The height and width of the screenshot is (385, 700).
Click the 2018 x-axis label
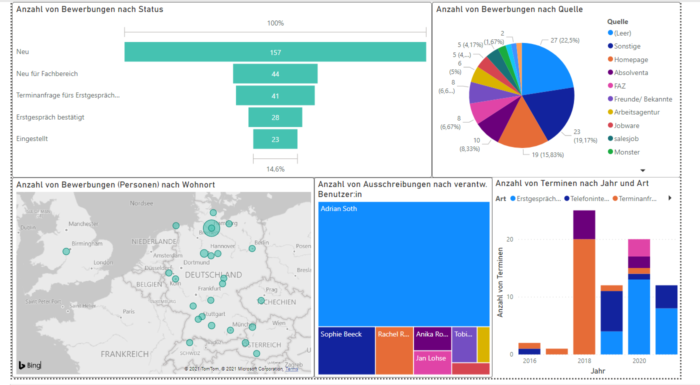pos(584,361)
